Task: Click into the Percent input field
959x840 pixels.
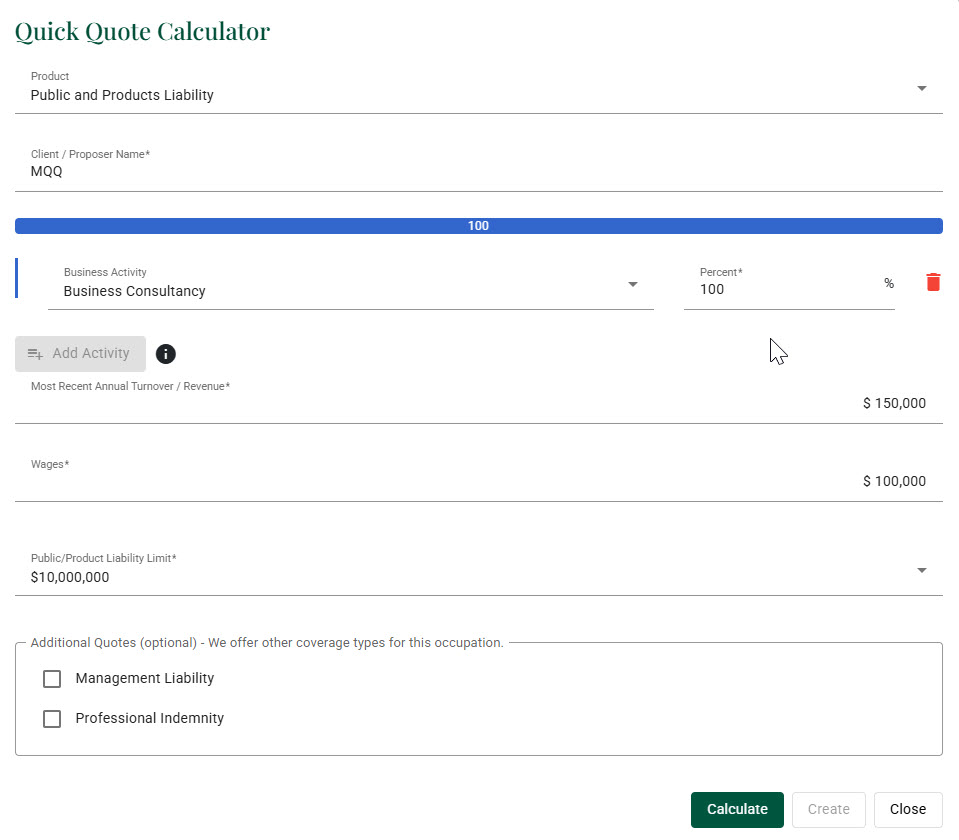Action: 780,290
